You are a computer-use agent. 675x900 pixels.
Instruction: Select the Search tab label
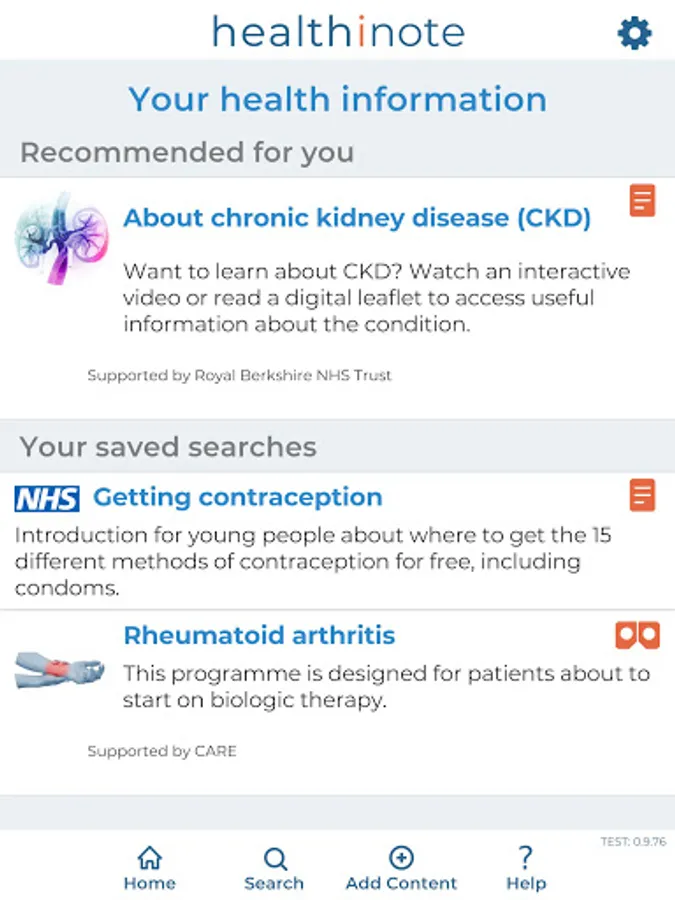(274, 884)
